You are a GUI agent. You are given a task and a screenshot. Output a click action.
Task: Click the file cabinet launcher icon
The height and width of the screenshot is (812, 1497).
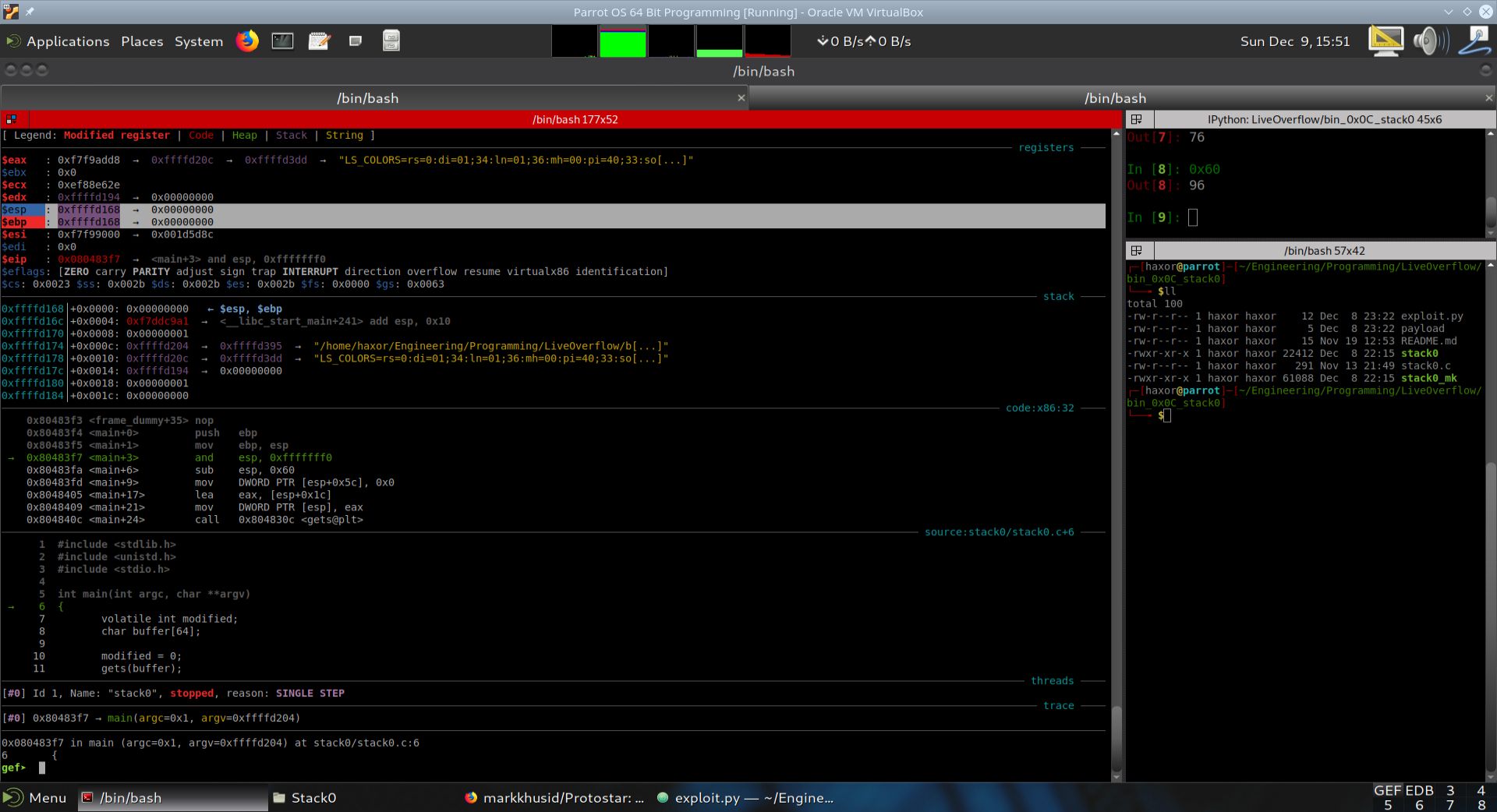point(391,41)
